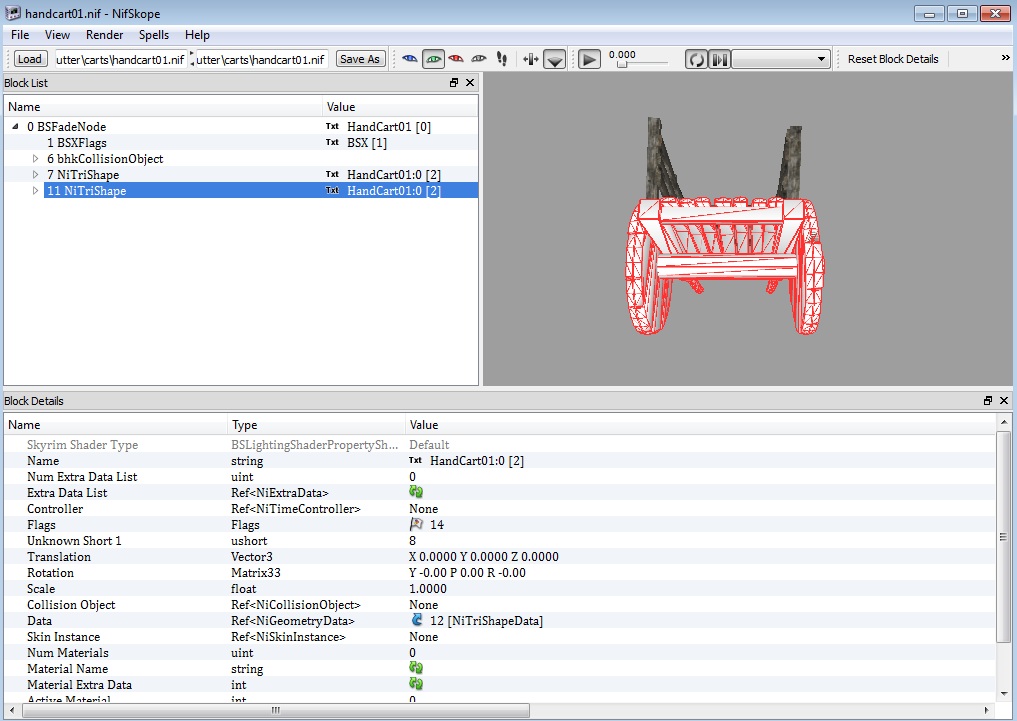Click the Load button
The image size is (1017, 721).
tap(30, 59)
